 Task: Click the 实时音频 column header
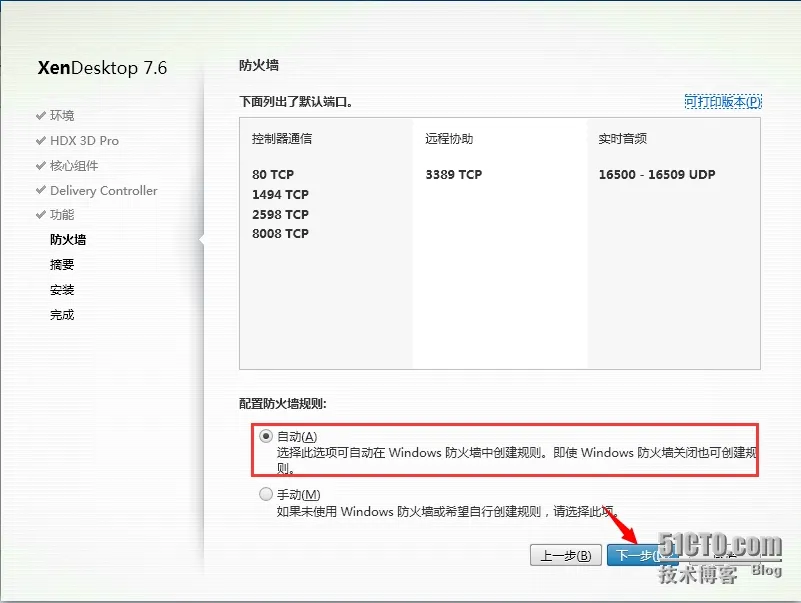[623, 138]
